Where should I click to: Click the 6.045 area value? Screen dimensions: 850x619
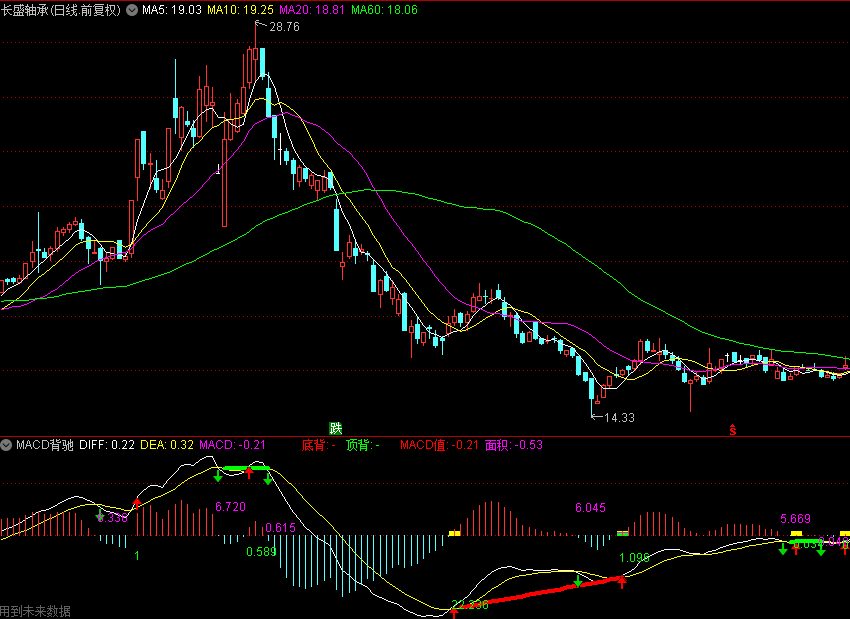click(590, 508)
